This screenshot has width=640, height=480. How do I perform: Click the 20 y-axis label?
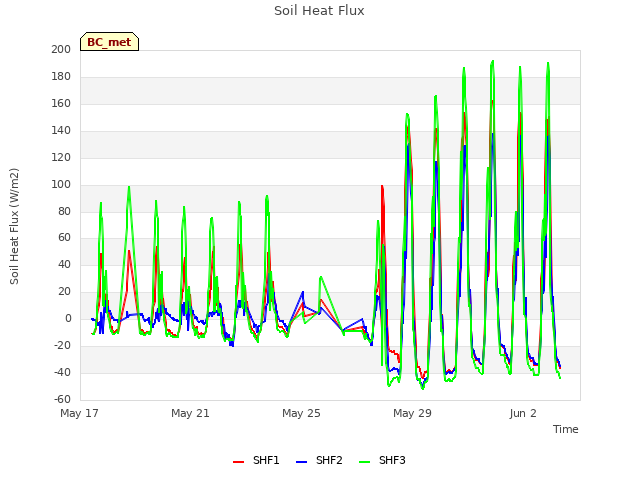(64, 291)
